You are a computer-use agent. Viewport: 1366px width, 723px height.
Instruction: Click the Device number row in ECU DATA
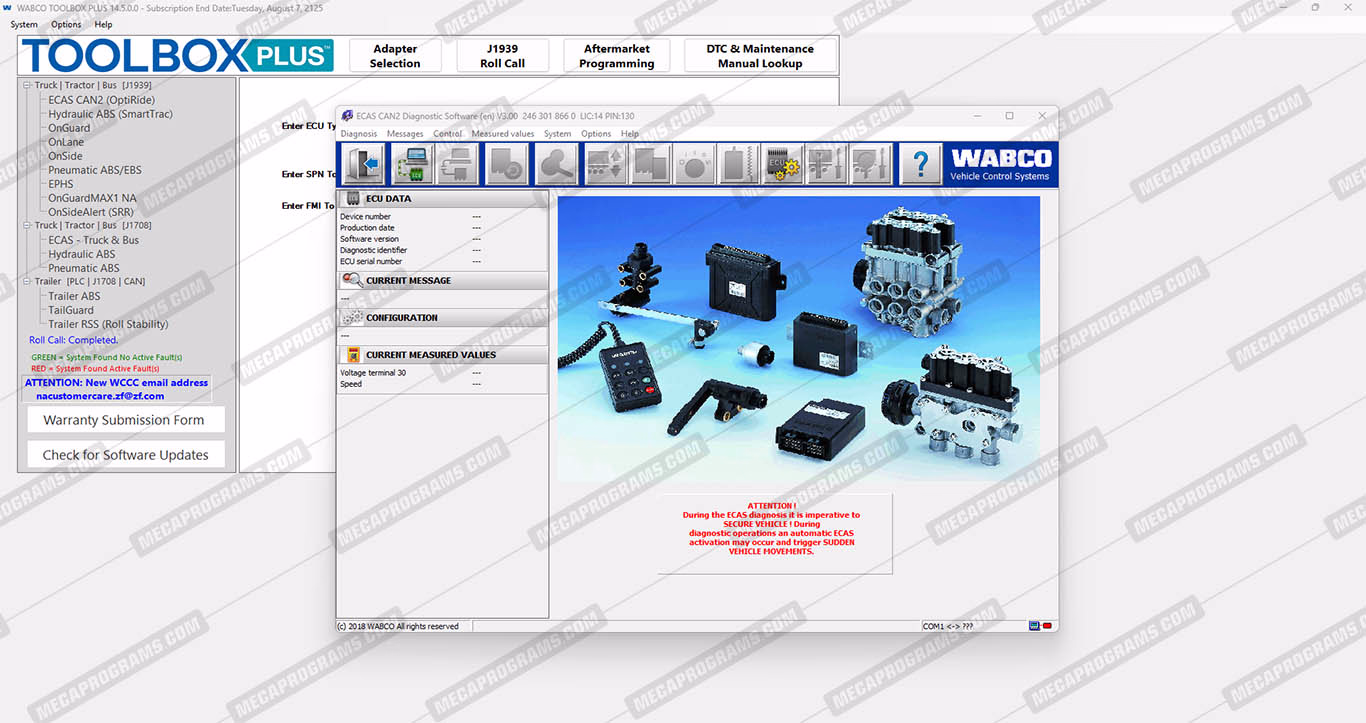click(442, 217)
